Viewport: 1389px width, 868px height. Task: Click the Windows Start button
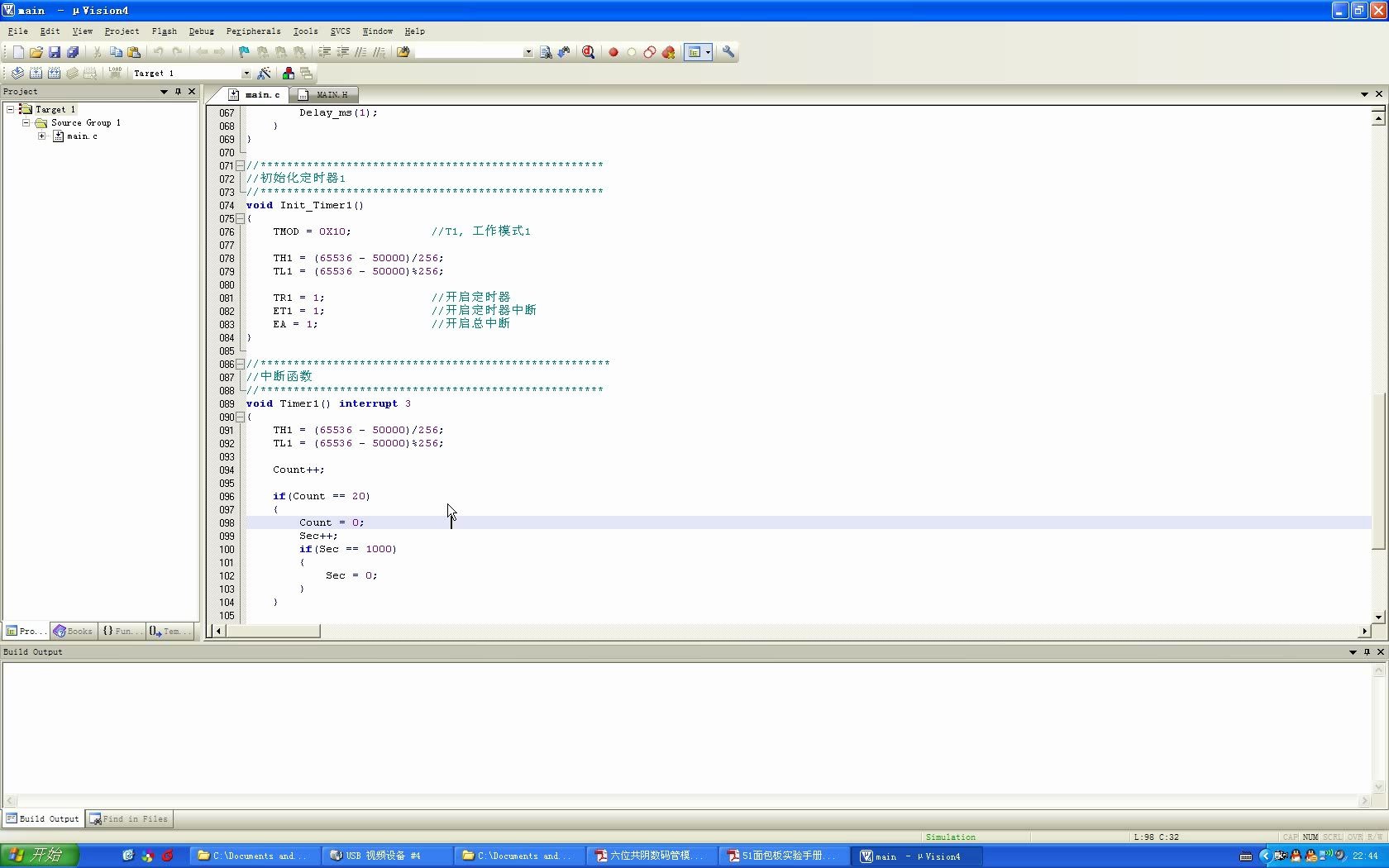click(39, 856)
